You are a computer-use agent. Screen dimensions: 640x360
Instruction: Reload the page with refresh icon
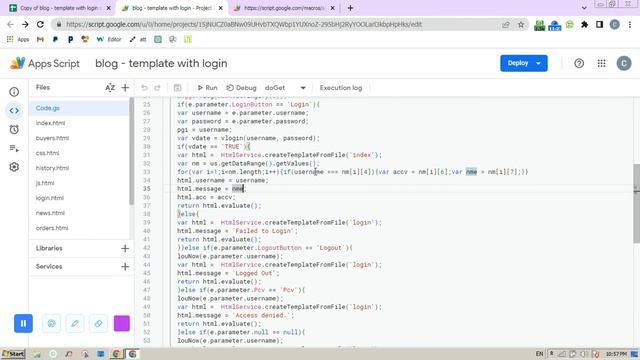(40, 24)
